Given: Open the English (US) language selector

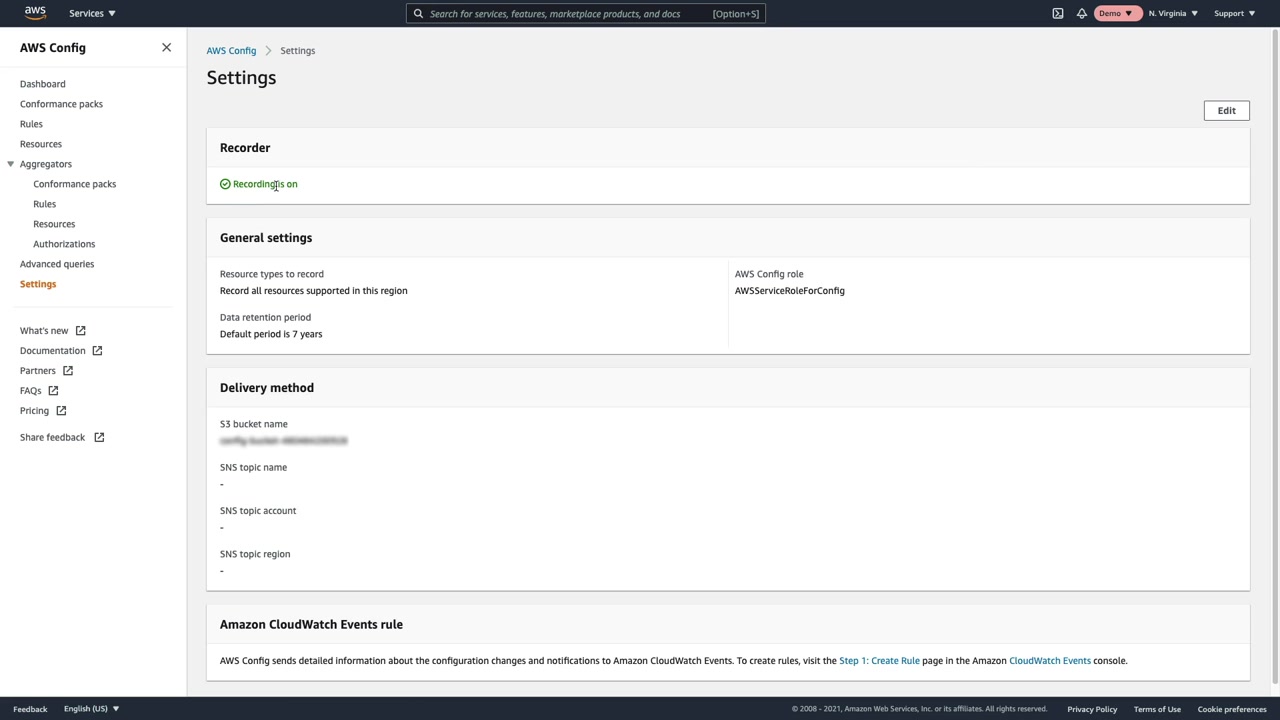Looking at the screenshot, I should point(92,709).
